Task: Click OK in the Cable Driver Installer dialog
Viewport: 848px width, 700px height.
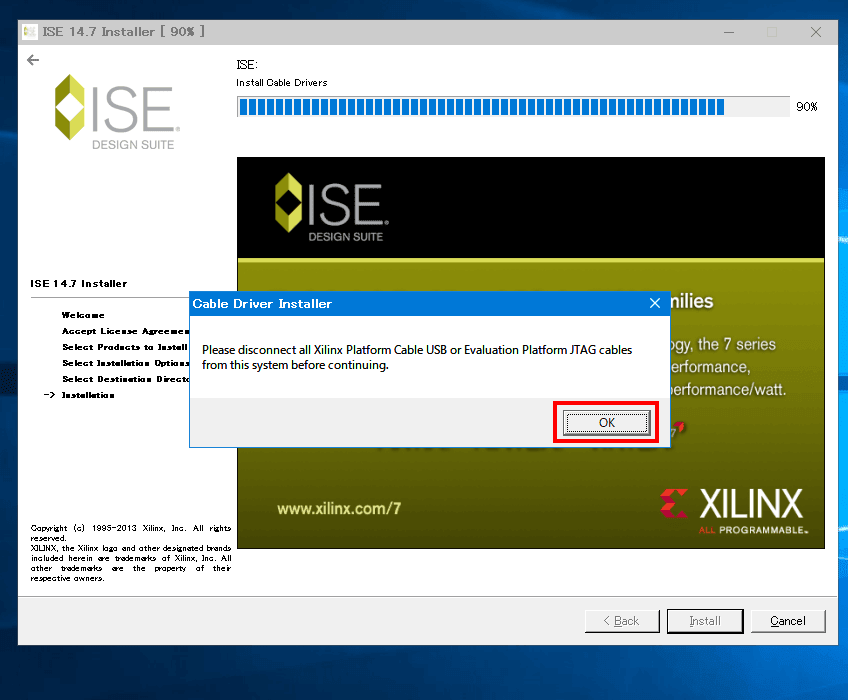Action: pos(606,422)
